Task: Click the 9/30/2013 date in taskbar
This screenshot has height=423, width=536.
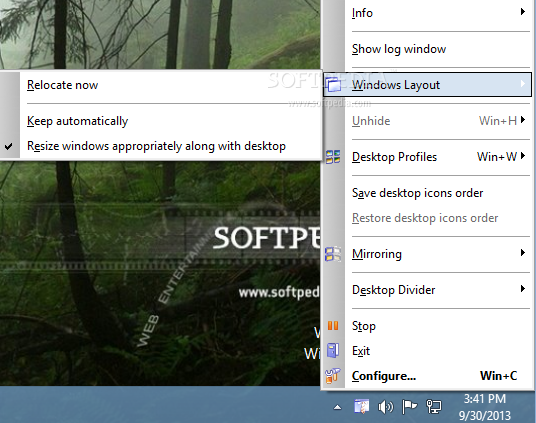Action: [x=484, y=415]
